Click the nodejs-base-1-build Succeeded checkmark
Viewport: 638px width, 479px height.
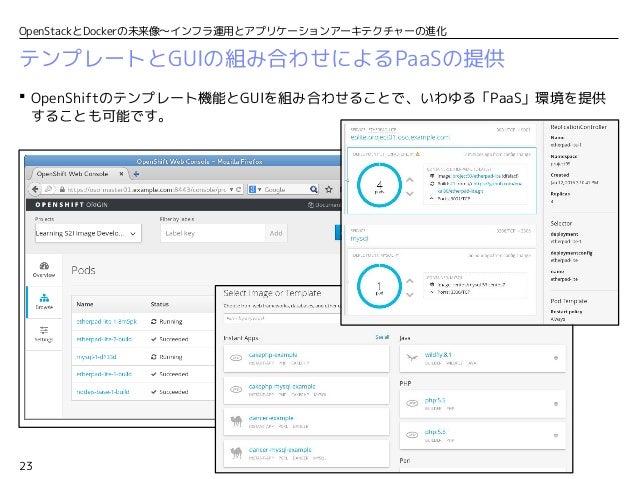tap(153, 392)
